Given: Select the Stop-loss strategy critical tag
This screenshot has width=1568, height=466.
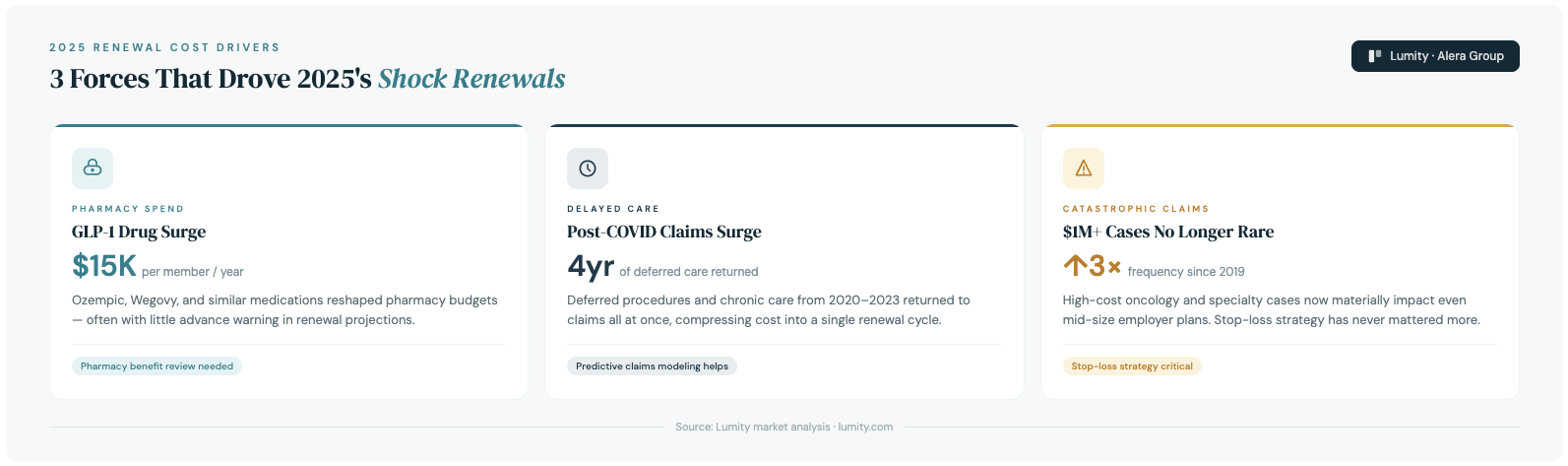Looking at the screenshot, I should [1131, 366].
